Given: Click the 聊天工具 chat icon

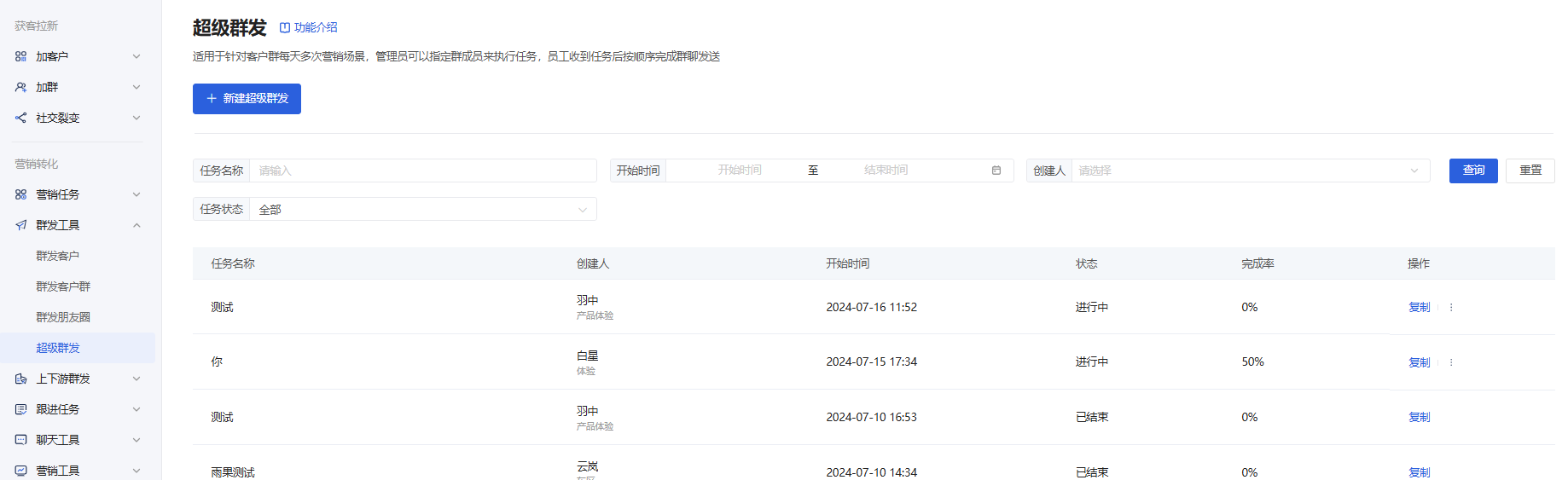Looking at the screenshot, I should pos(20,440).
